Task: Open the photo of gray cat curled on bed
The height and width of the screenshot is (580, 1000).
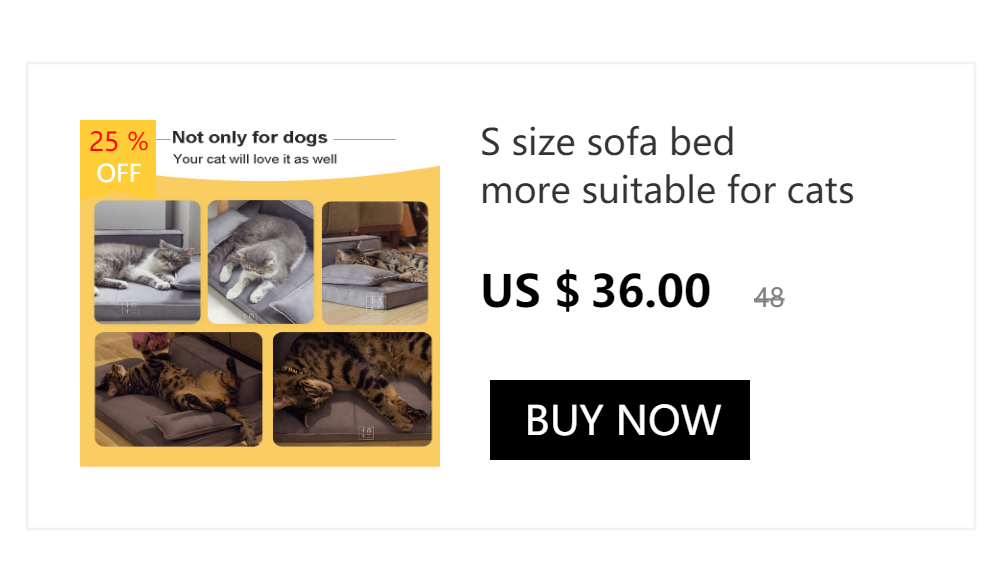Action: (x=260, y=262)
